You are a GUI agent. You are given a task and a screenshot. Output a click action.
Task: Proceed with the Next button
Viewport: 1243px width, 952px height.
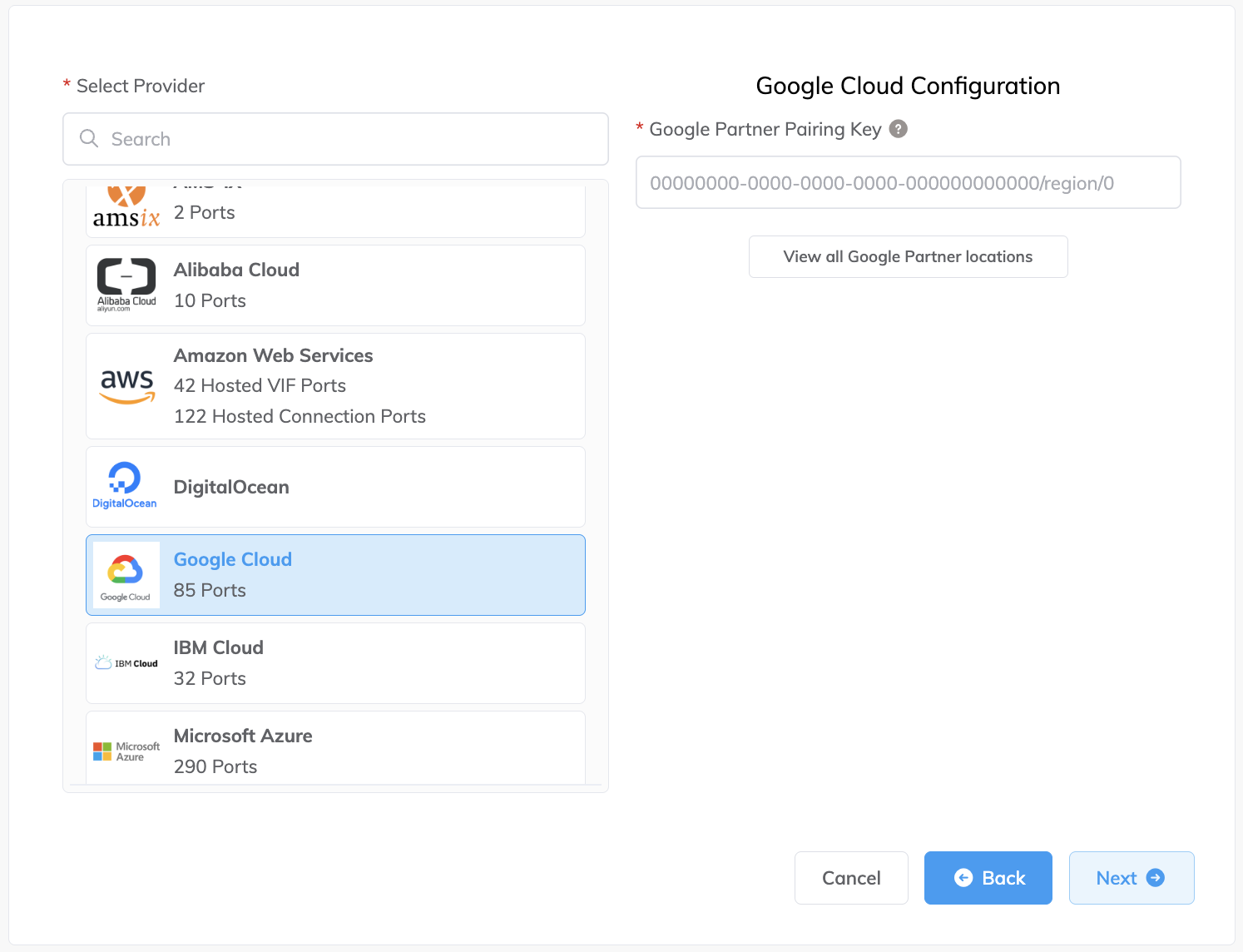(1132, 878)
